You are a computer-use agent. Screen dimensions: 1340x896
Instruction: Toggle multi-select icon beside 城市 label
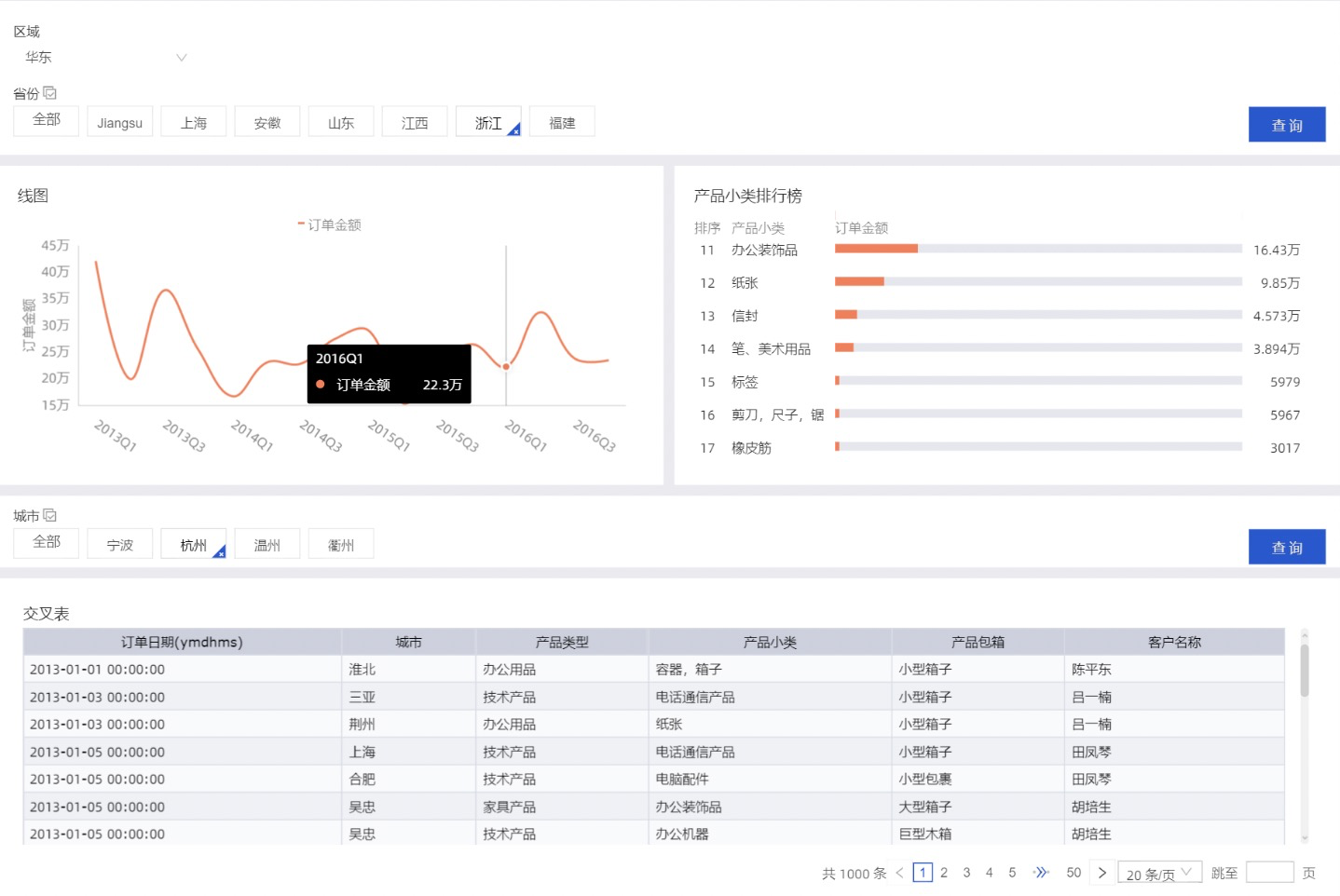point(50,515)
